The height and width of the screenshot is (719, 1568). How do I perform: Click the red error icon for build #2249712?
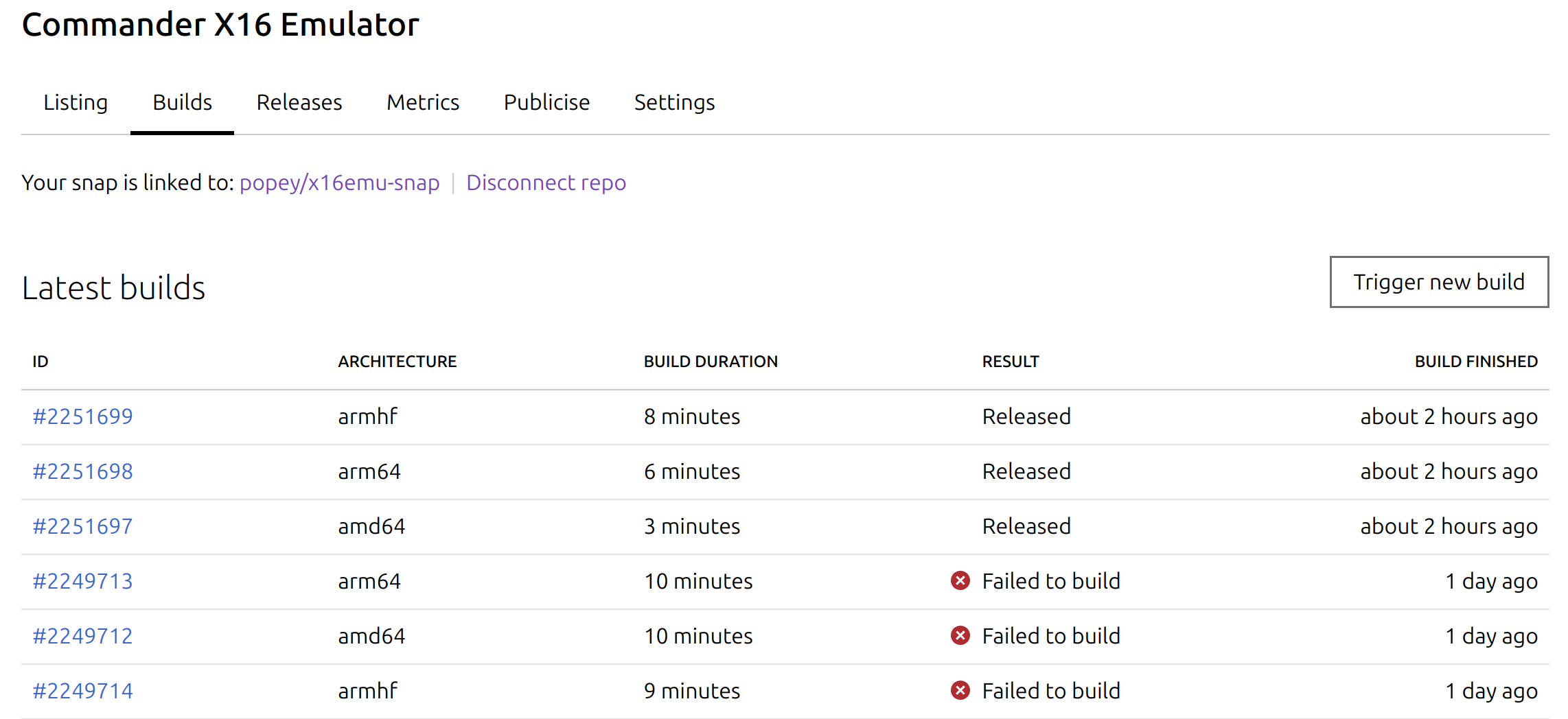point(960,635)
